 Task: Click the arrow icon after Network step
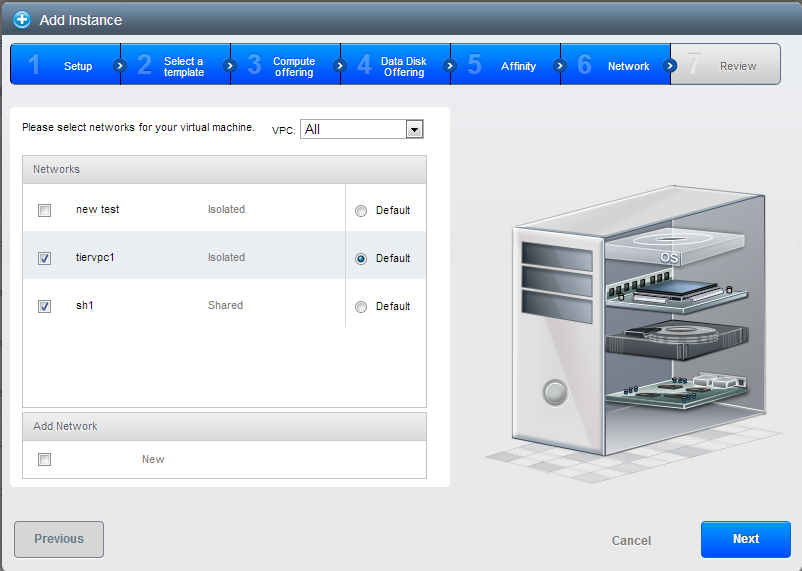click(670, 65)
